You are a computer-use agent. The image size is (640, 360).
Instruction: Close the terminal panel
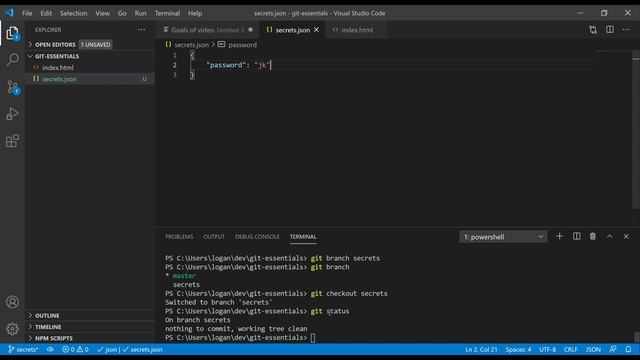(x=626, y=236)
